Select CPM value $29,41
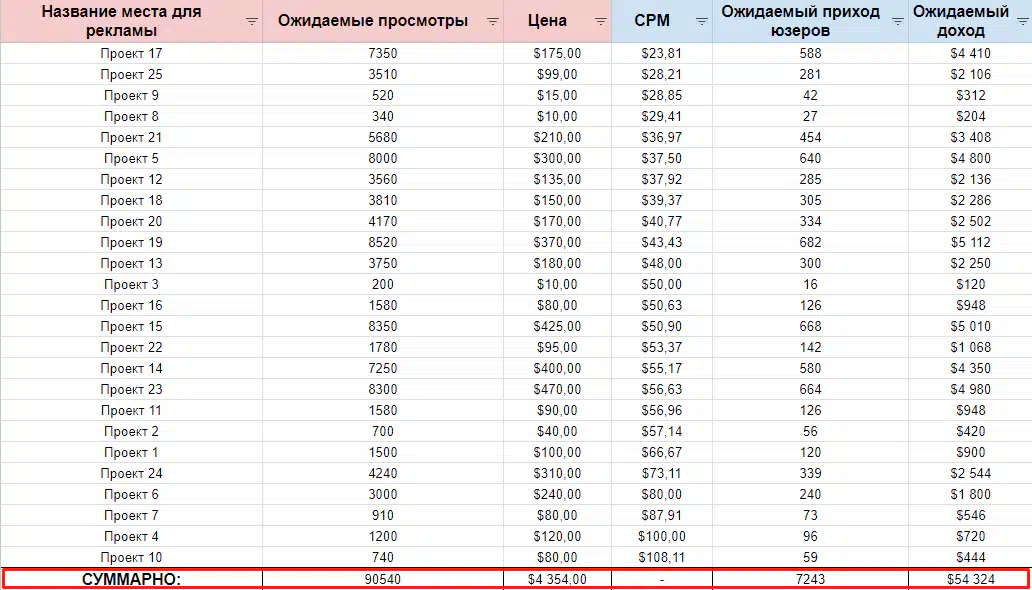Screen dimensions: 1032x590 (662, 117)
